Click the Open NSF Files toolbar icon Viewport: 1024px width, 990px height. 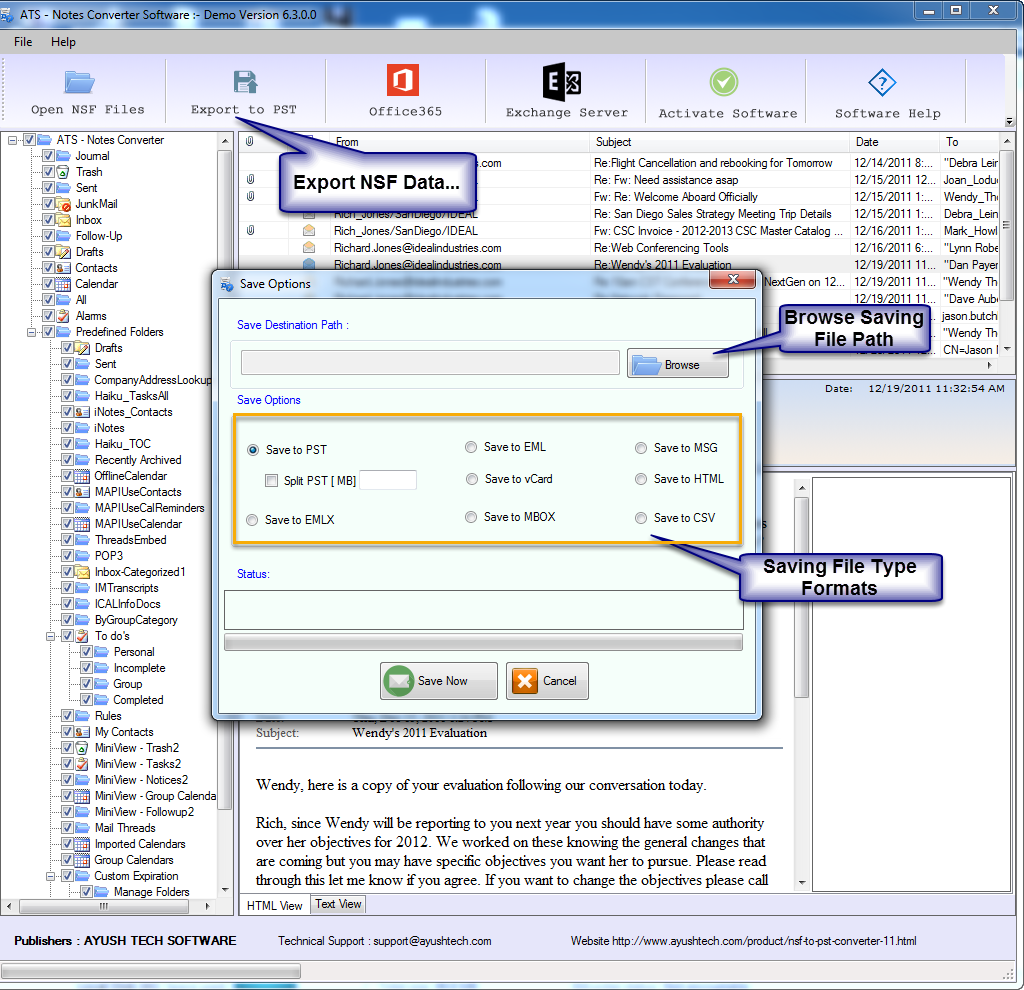[x=79, y=82]
